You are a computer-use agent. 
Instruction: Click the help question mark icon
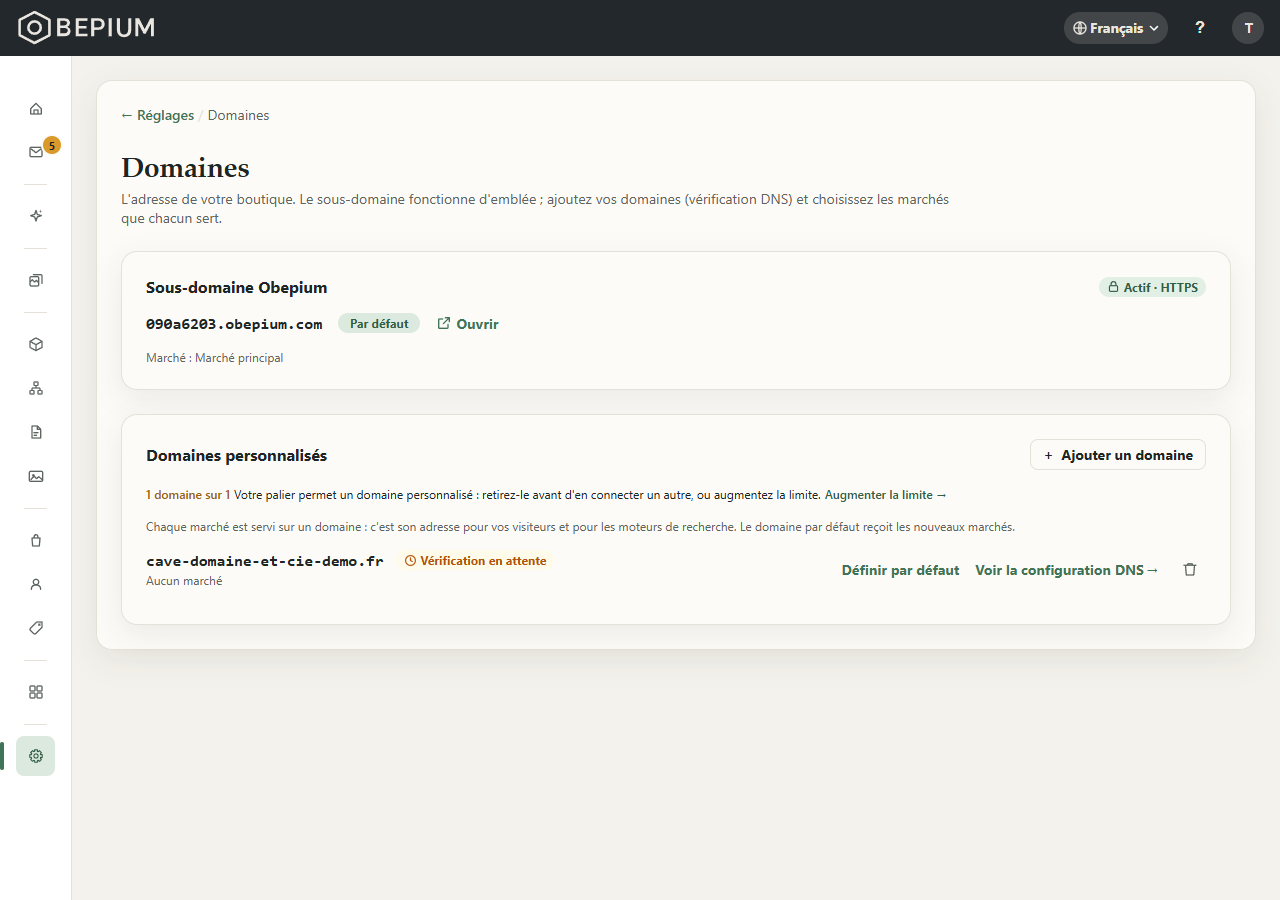[x=1200, y=28]
